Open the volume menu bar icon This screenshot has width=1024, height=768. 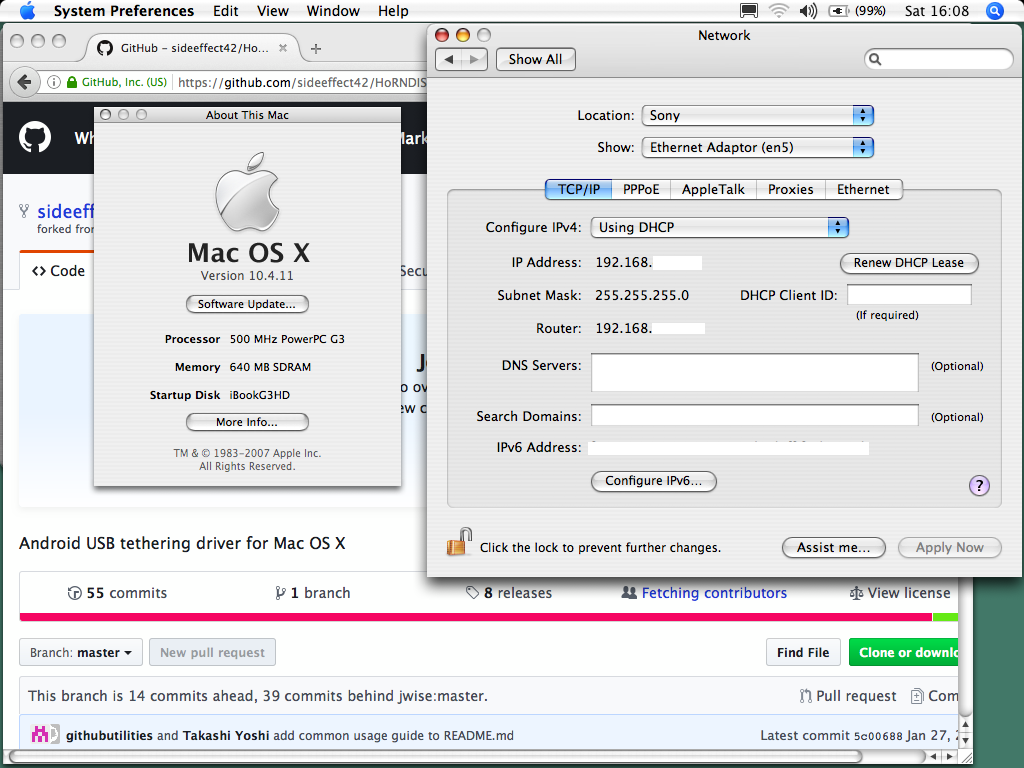pos(808,11)
